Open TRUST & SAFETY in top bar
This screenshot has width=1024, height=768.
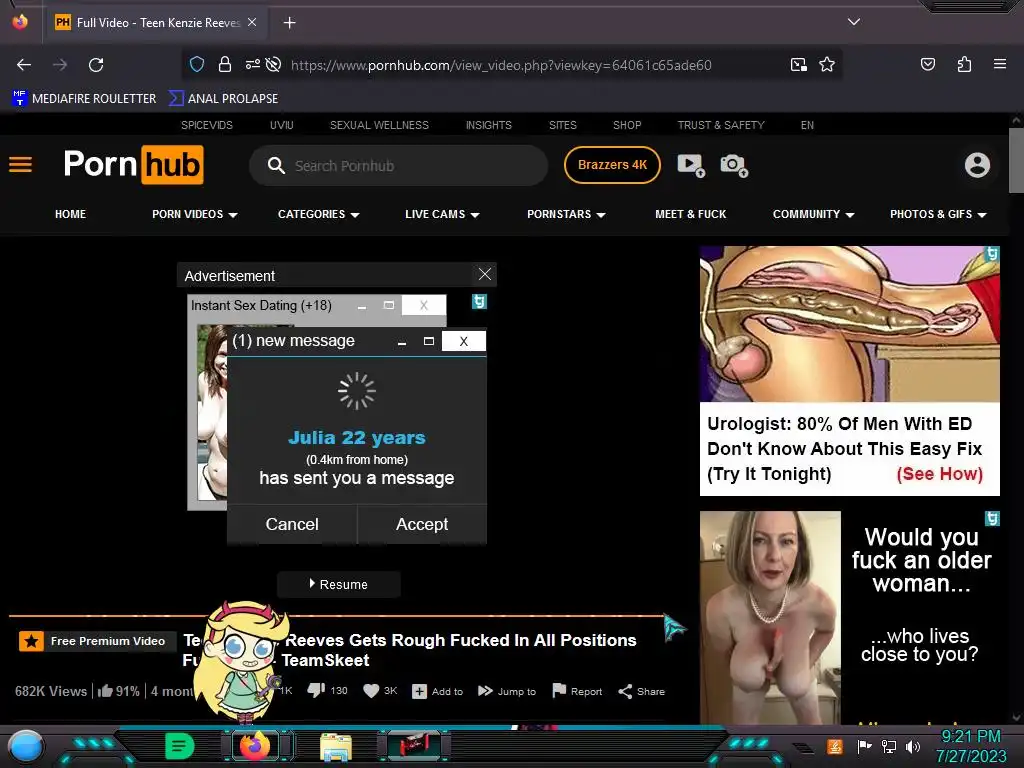click(721, 125)
